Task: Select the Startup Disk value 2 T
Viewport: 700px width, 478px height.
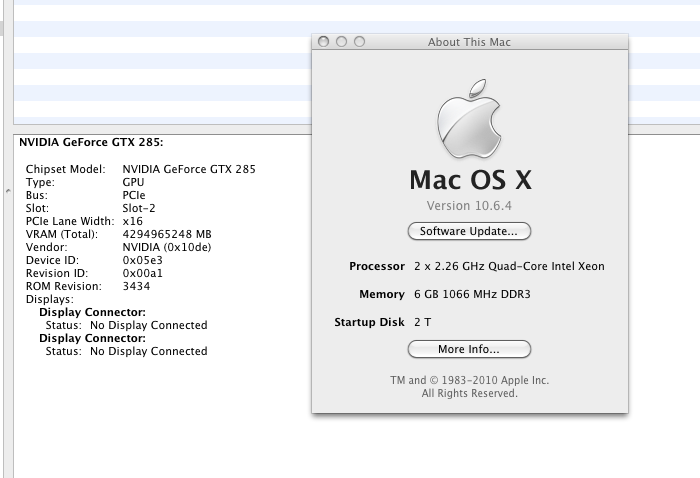Action: click(x=422, y=322)
